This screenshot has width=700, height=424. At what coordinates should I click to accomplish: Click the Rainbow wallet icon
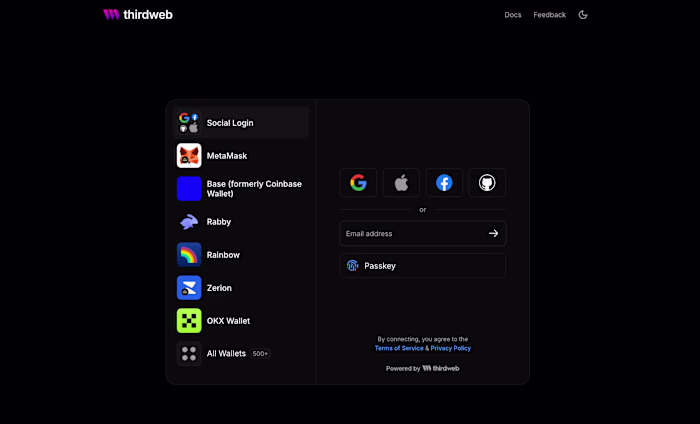(x=189, y=255)
